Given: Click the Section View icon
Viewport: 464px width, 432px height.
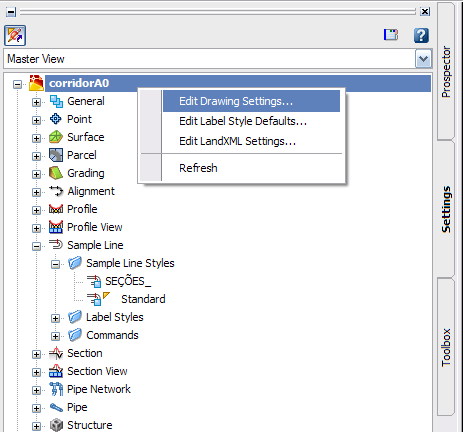Looking at the screenshot, I should 56,371.
